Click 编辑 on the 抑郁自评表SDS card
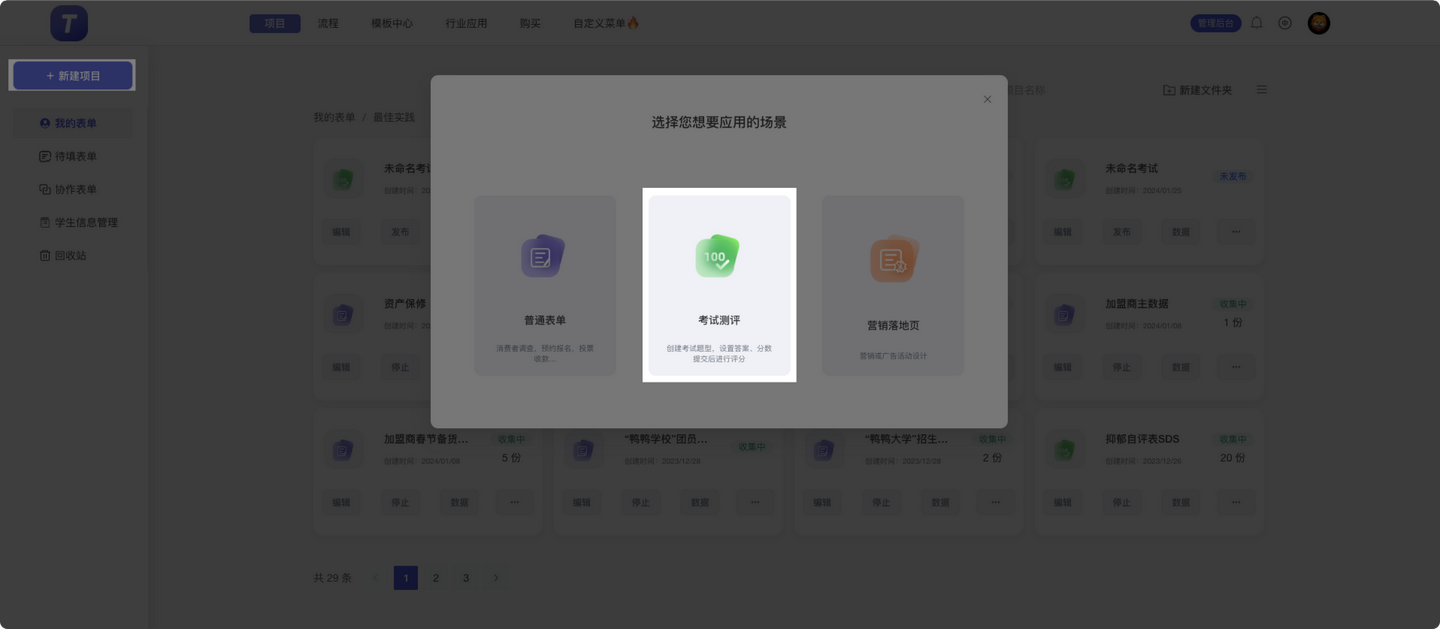The image size is (1440, 629). coord(1063,502)
